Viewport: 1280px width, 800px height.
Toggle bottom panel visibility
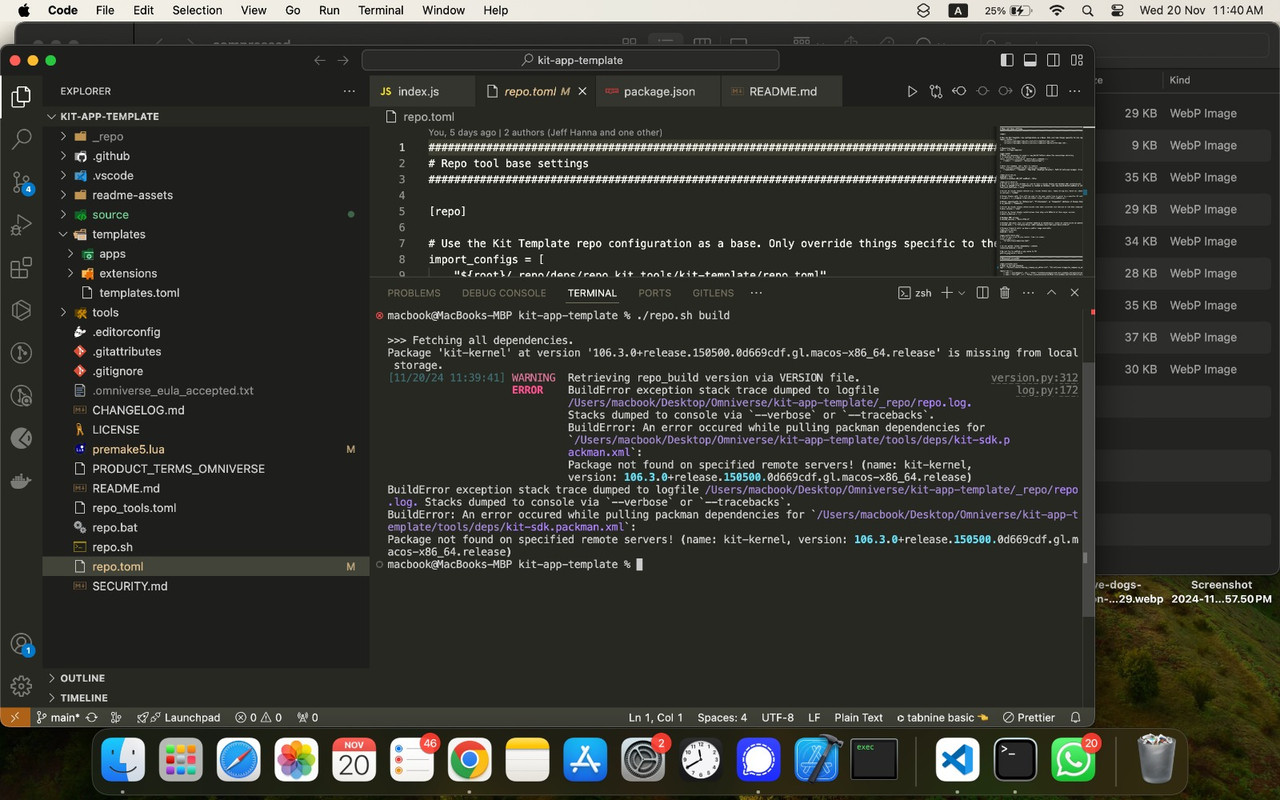(x=1030, y=60)
